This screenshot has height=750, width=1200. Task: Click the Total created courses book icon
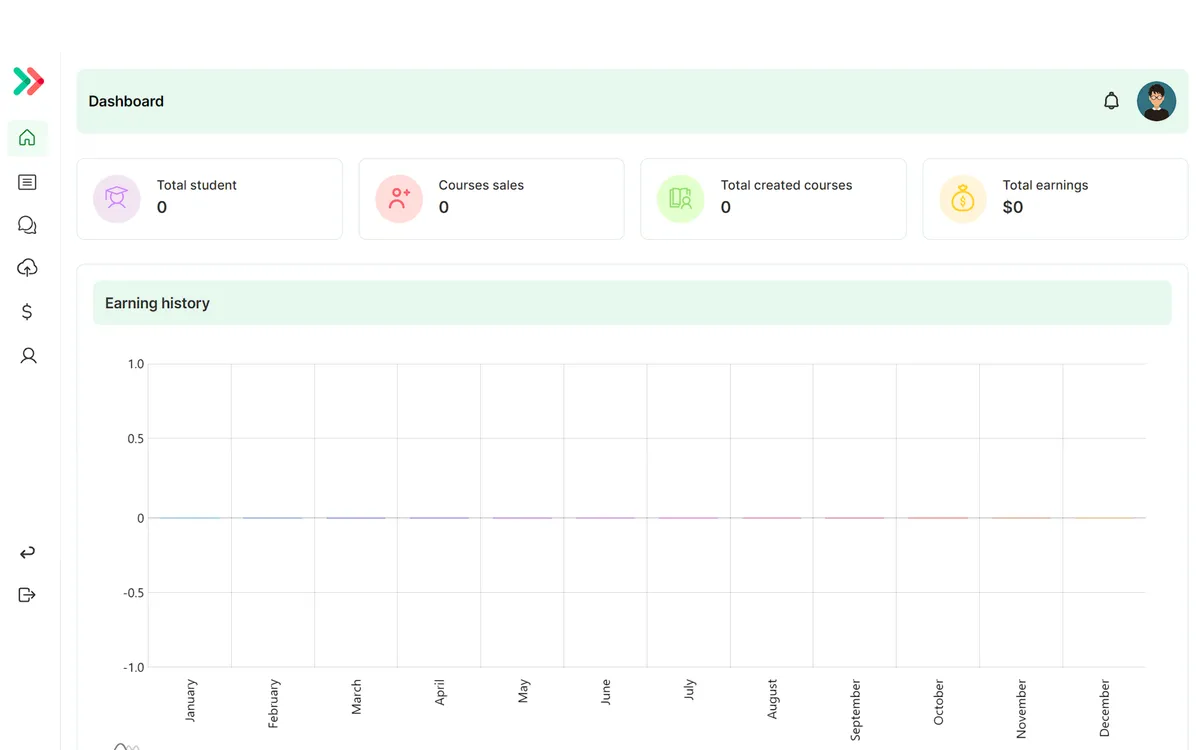click(681, 199)
